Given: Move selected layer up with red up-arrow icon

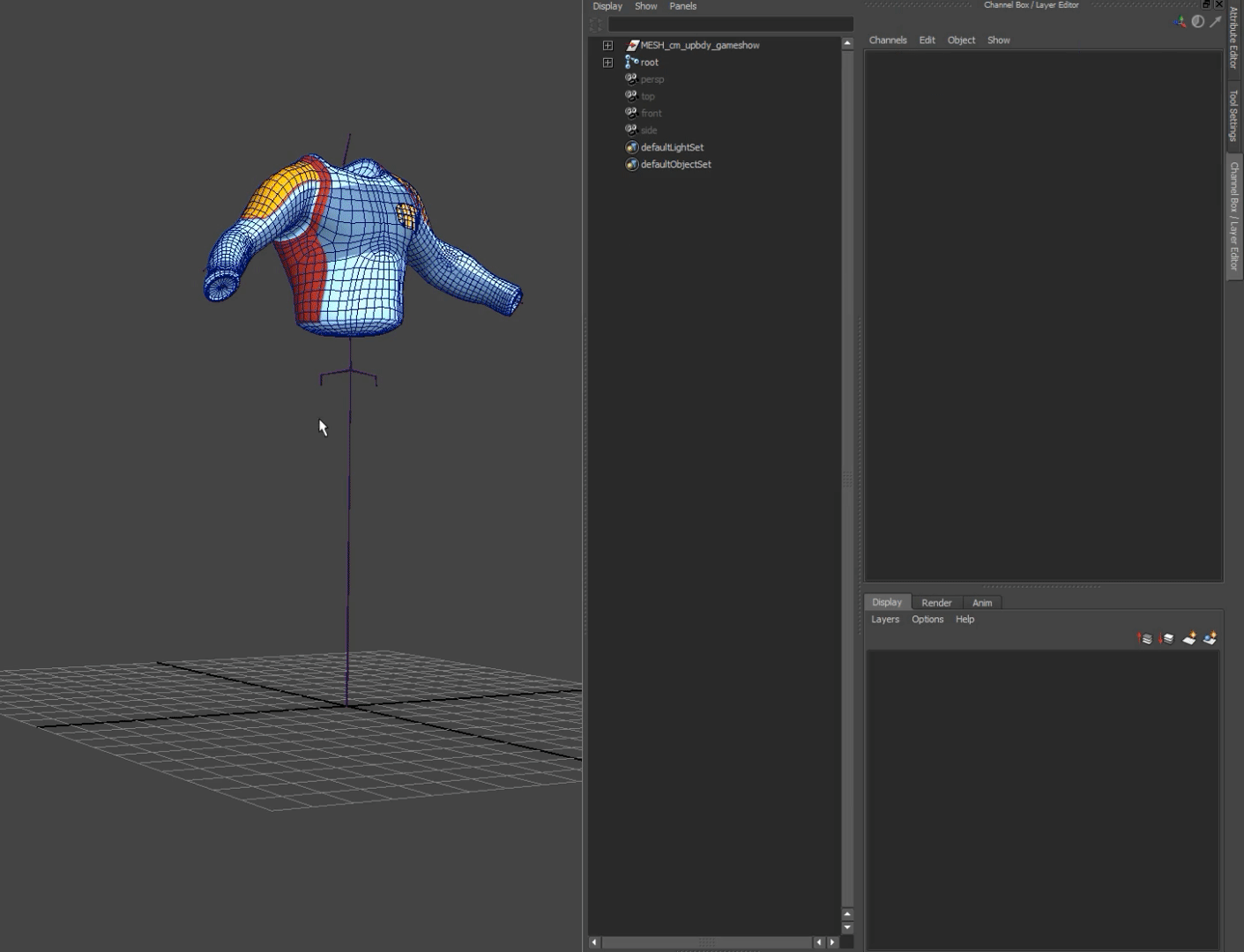Looking at the screenshot, I should tap(1144, 638).
